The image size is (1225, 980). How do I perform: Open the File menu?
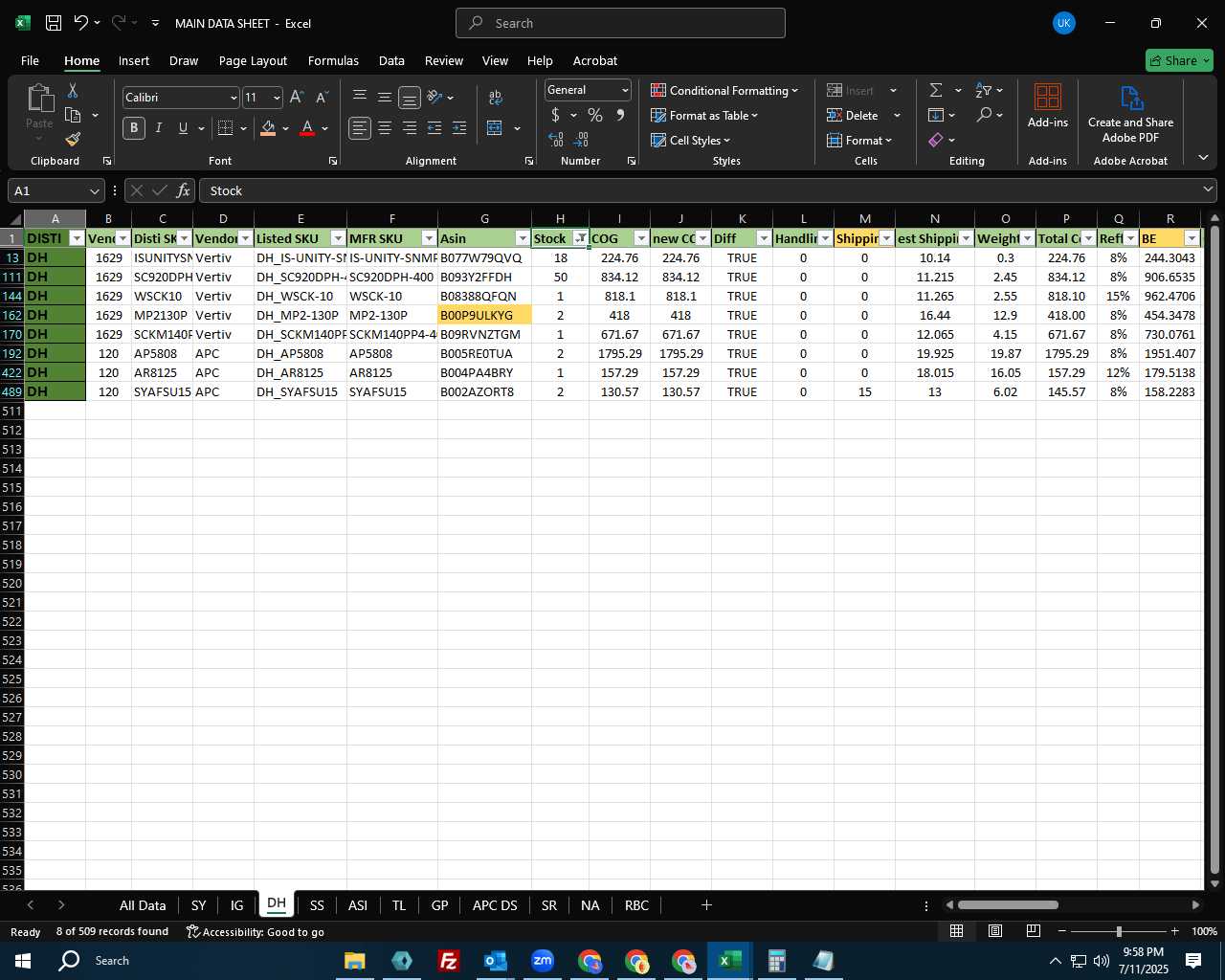tap(30, 60)
